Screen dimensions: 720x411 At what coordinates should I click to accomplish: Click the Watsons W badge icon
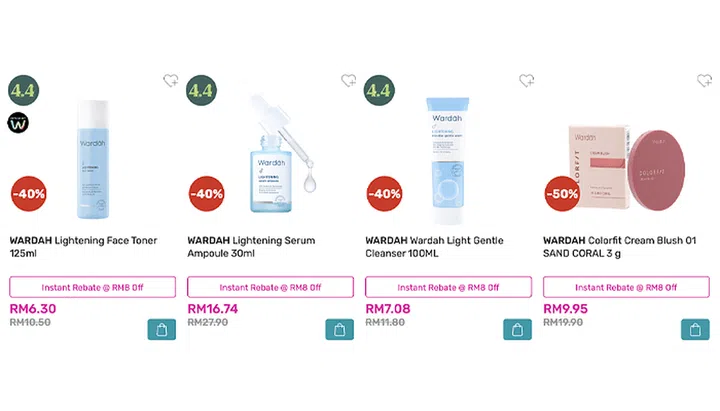[x=19, y=123]
